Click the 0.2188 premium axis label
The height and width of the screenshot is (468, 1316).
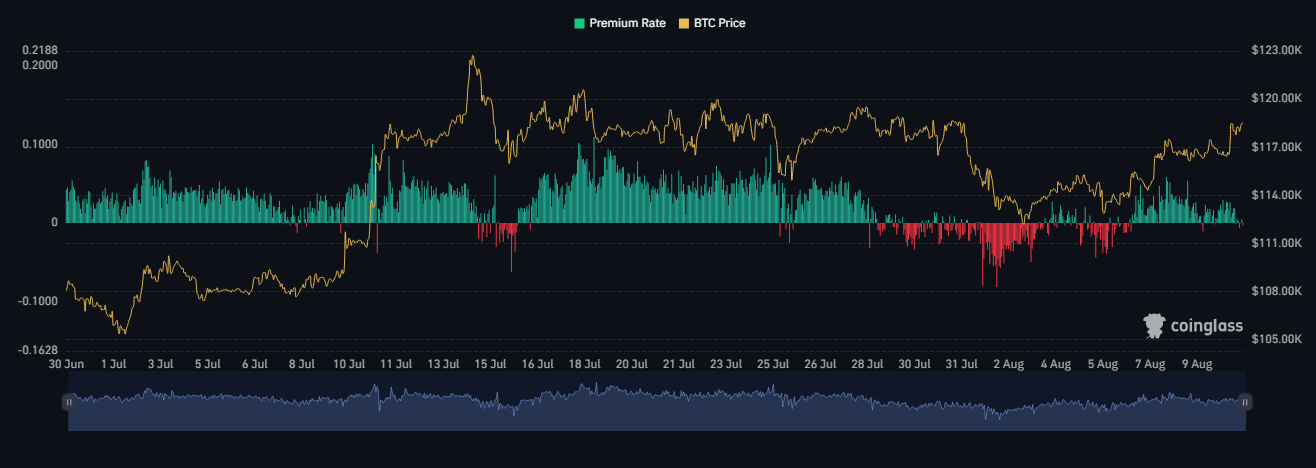click(x=41, y=50)
